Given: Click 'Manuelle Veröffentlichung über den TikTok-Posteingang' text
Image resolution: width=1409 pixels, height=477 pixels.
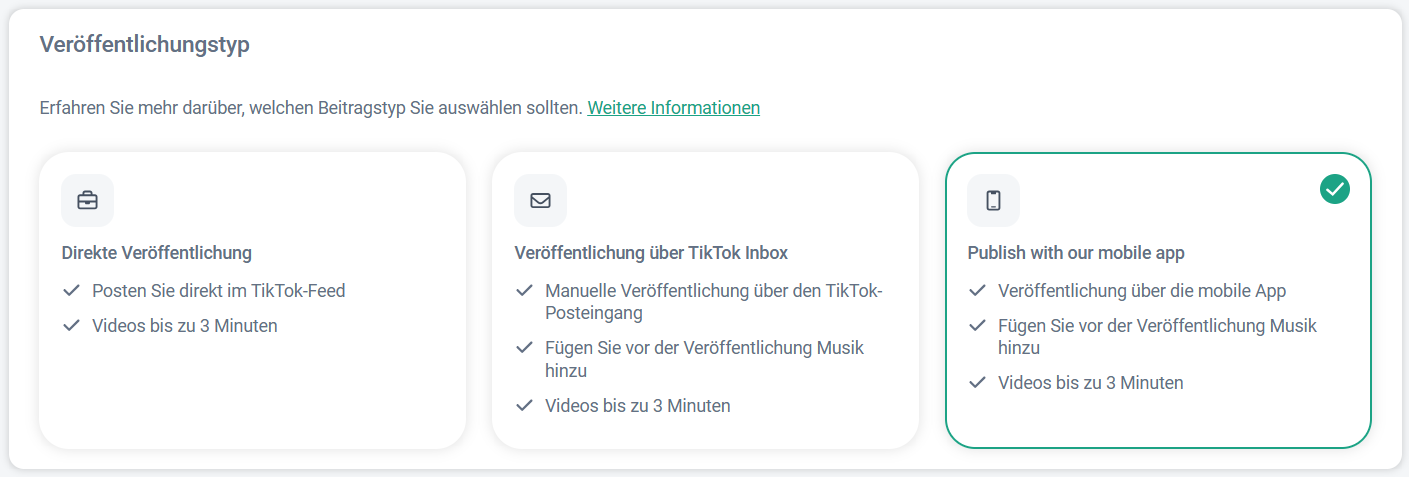Looking at the screenshot, I should click(x=713, y=301).
